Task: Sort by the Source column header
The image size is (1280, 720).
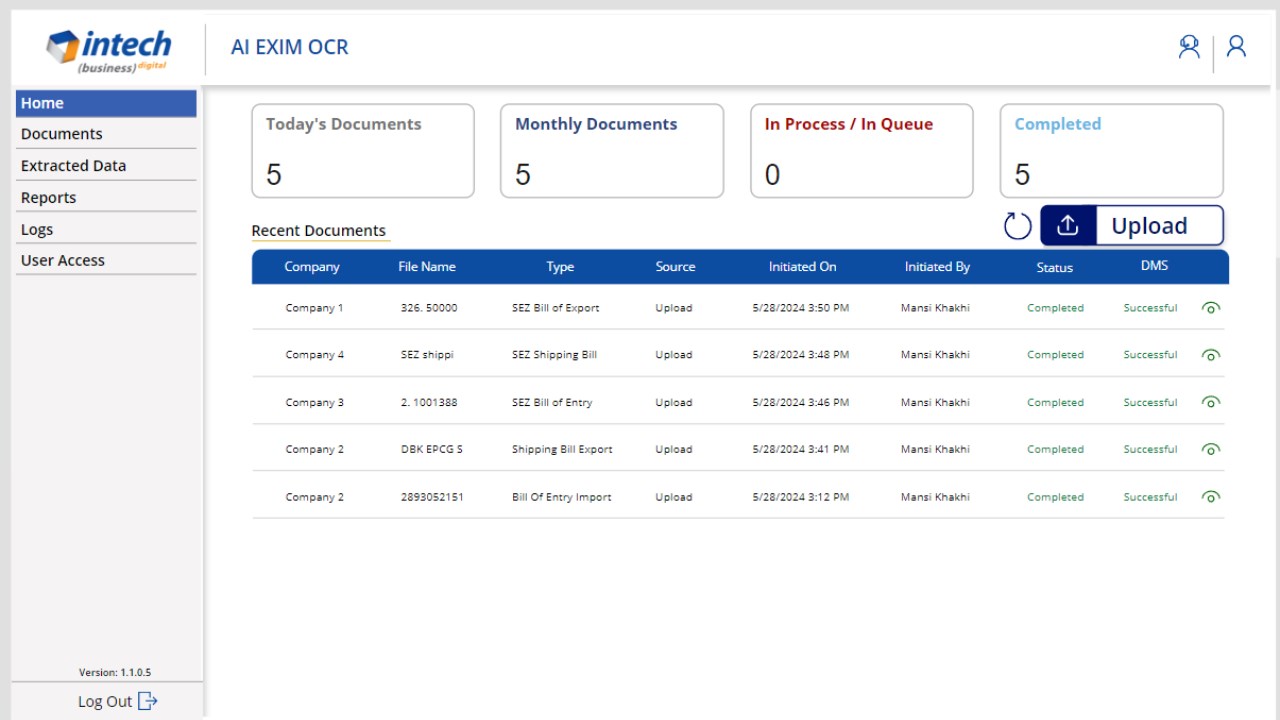Action: tap(675, 267)
